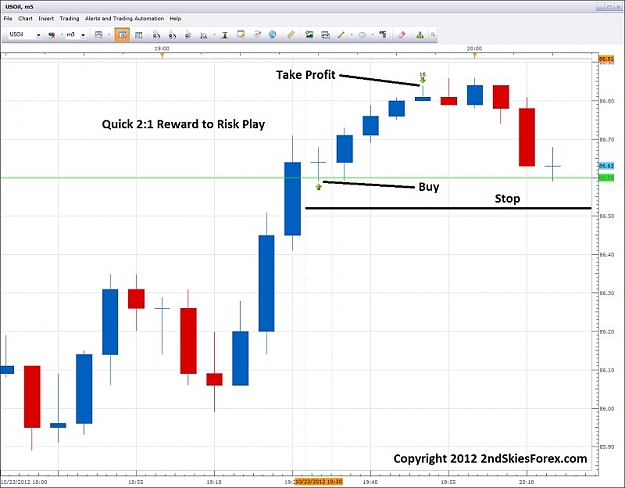Image resolution: width=625 pixels, height=488 pixels.
Task: Click the USOil, m5 window title
Action: coord(19,7)
